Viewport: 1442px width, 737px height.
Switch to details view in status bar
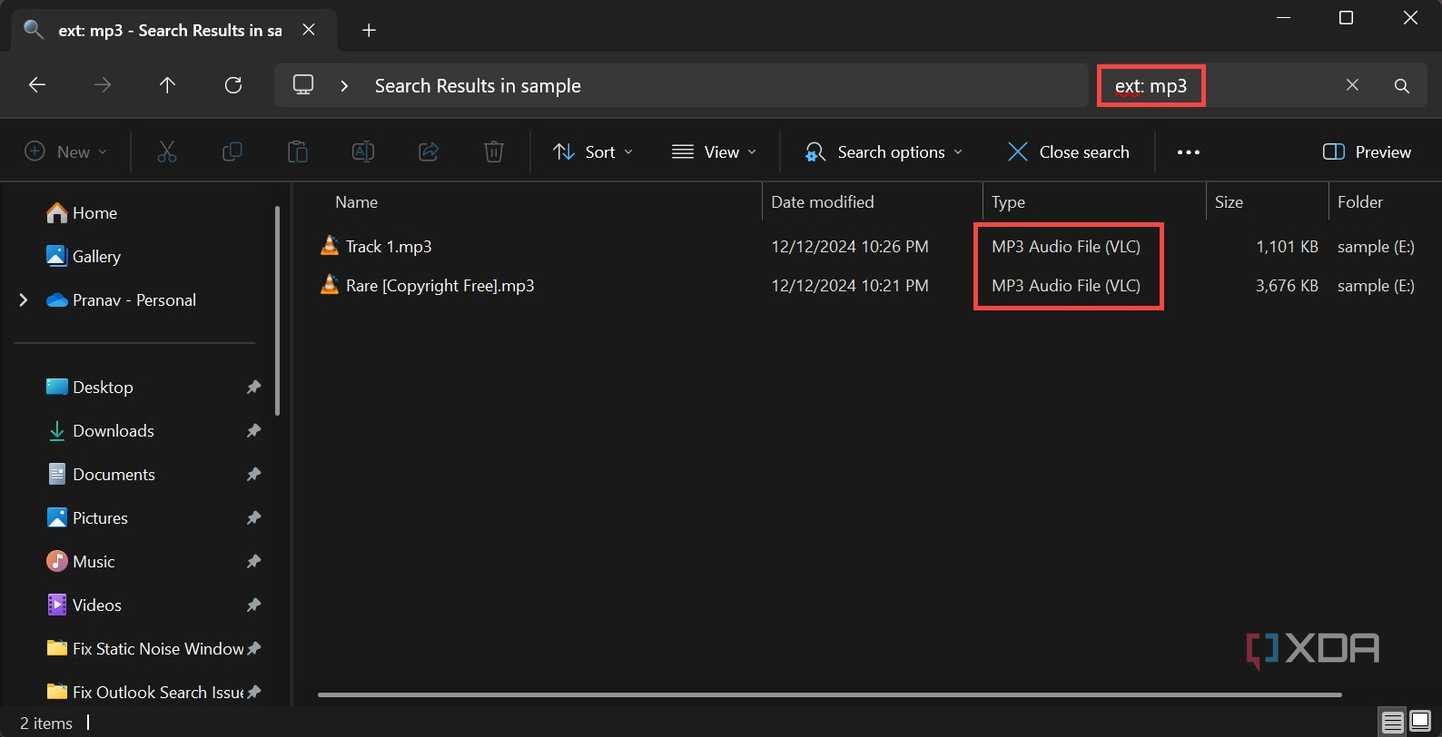1392,722
